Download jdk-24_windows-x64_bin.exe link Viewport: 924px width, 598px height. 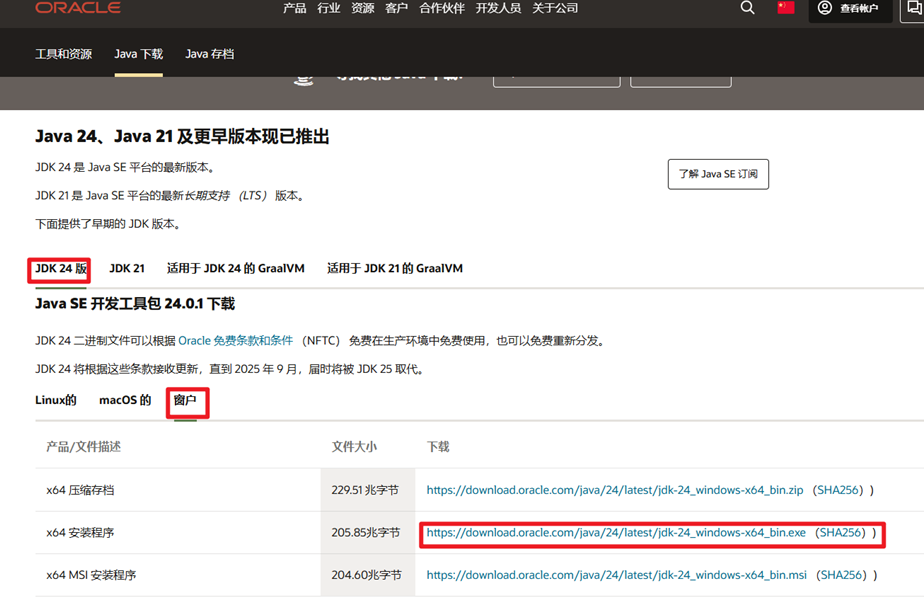[x=616, y=533]
